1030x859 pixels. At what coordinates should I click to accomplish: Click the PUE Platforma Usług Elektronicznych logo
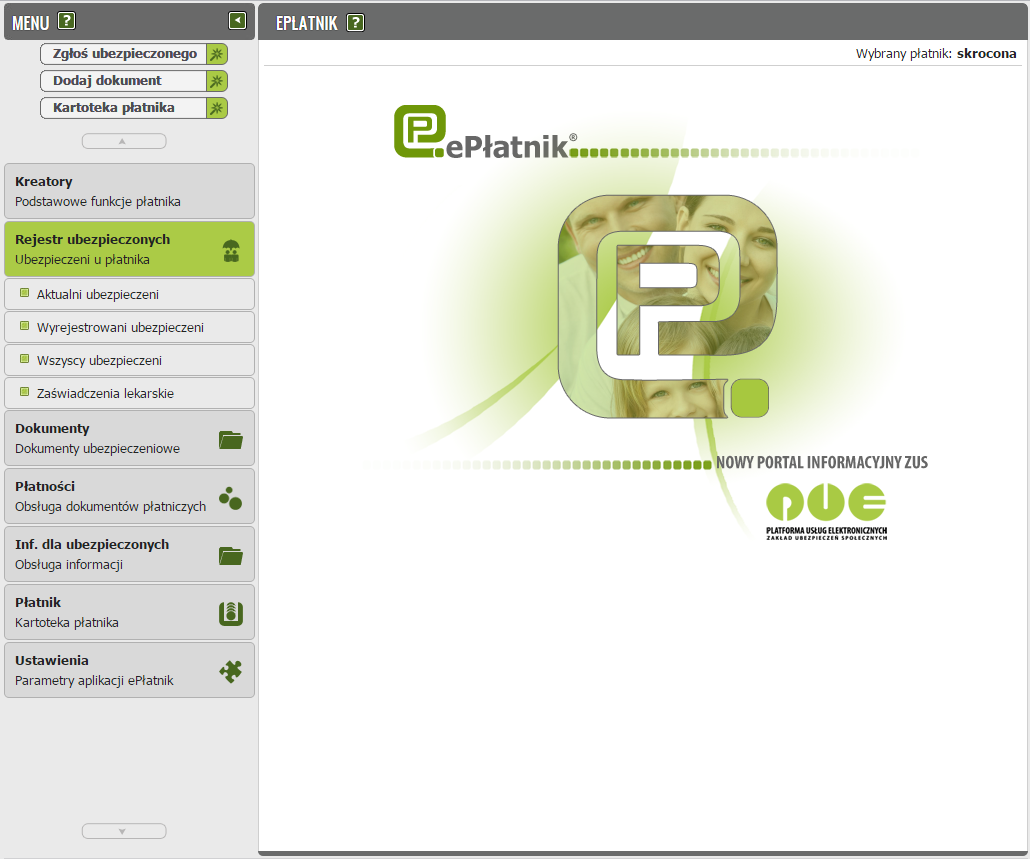(x=826, y=512)
